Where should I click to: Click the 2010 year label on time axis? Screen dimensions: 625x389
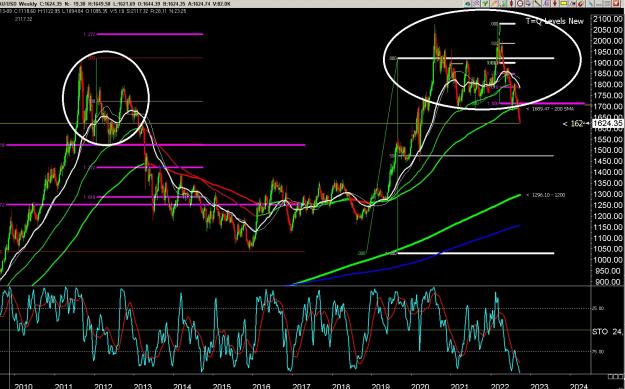[24, 385]
